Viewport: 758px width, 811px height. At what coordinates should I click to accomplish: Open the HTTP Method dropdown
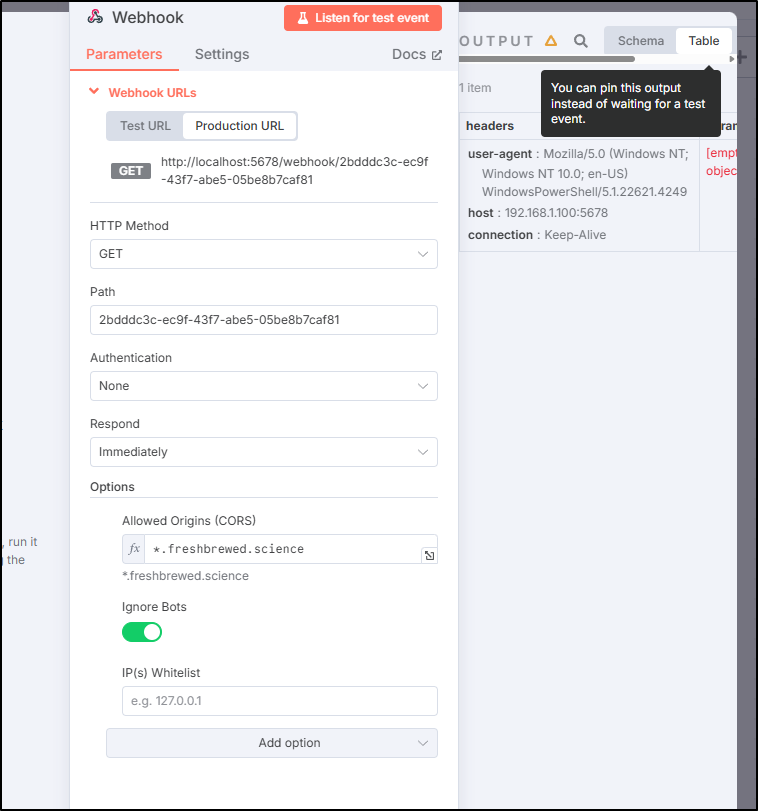coord(264,254)
